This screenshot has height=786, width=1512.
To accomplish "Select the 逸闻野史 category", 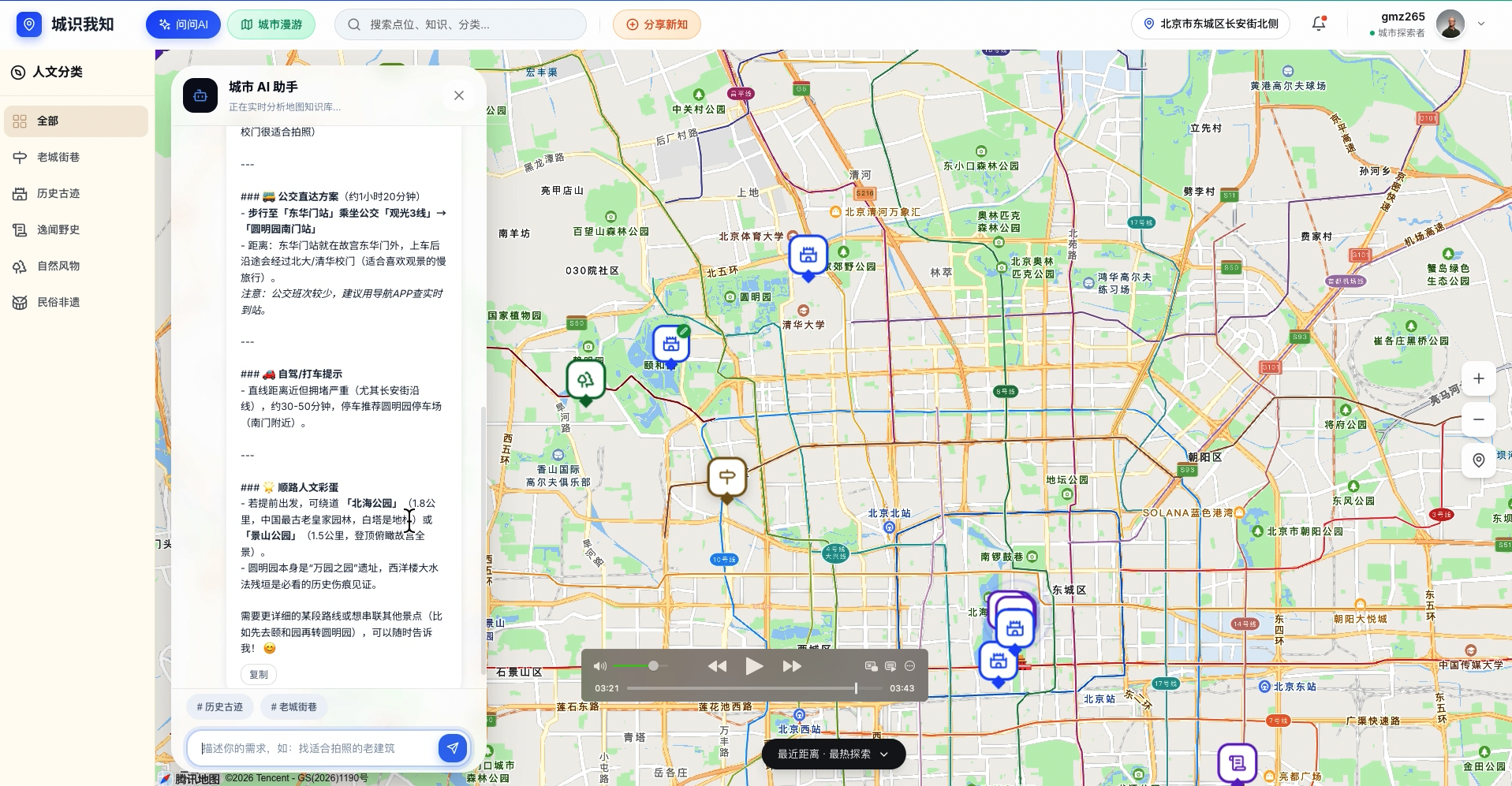I will pos(76,230).
